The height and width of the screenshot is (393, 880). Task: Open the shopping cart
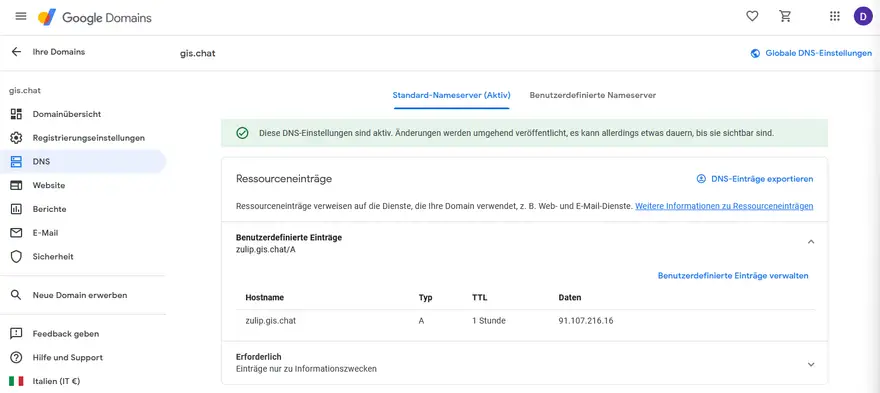pyautogui.click(x=785, y=16)
